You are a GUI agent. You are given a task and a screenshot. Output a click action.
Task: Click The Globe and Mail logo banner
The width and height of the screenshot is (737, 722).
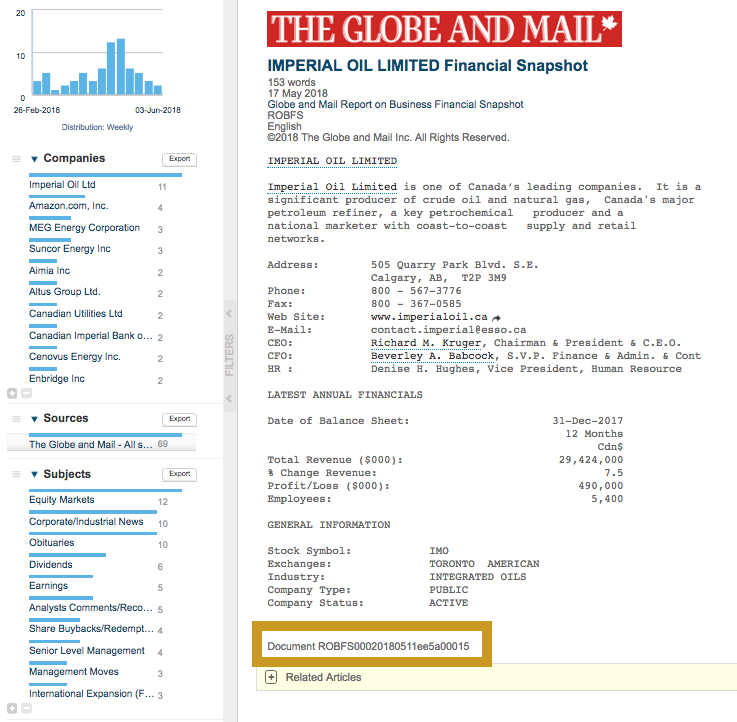[x=444, y=29]
